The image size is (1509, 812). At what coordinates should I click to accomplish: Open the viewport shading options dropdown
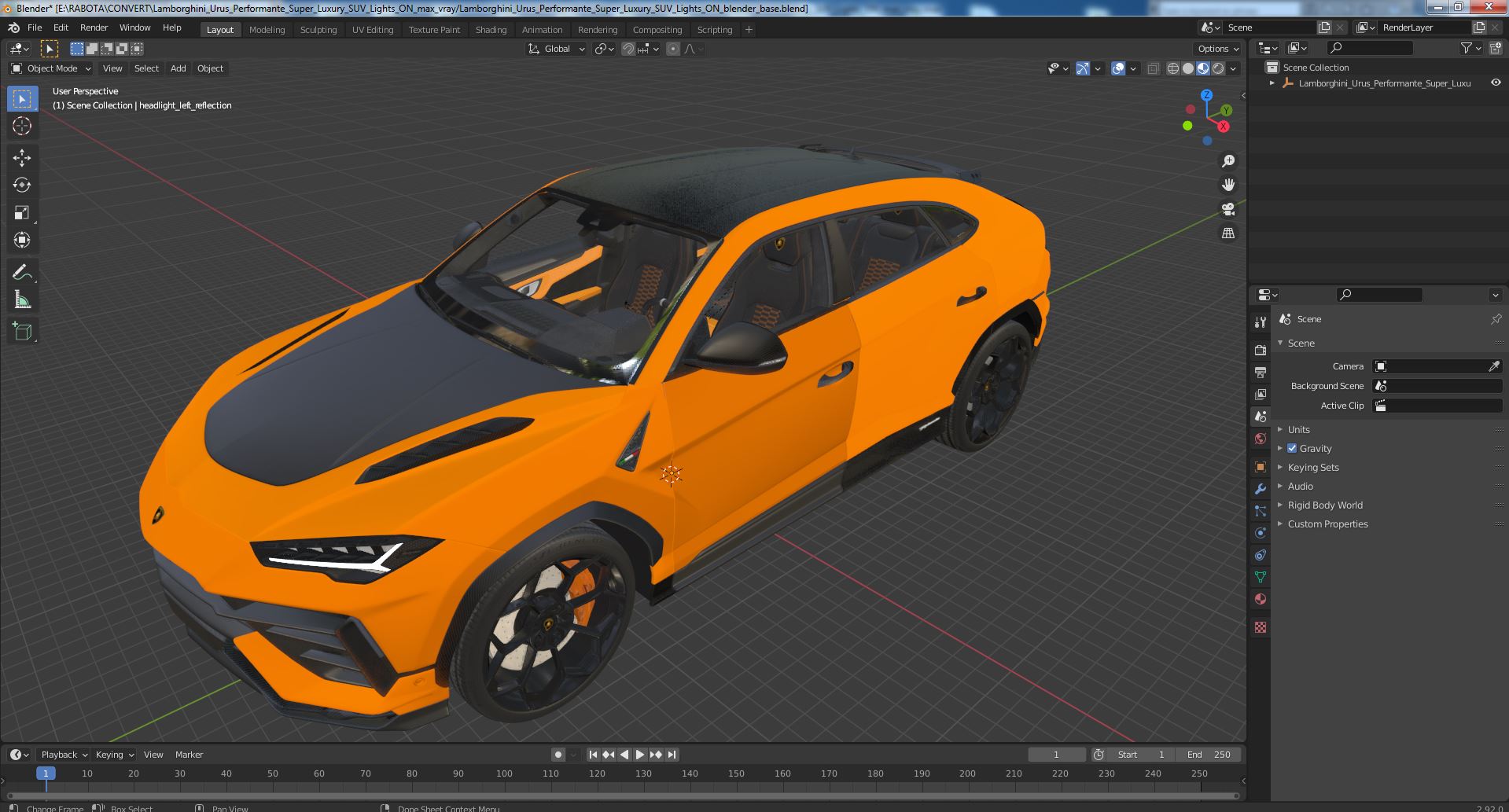click(1233, 68)
